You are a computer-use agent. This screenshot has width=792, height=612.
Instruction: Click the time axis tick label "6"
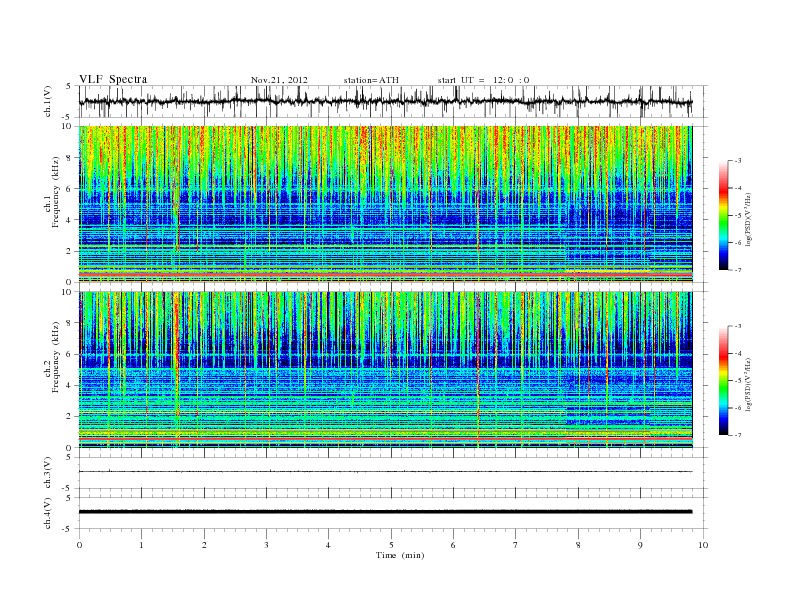pos(453,545)
